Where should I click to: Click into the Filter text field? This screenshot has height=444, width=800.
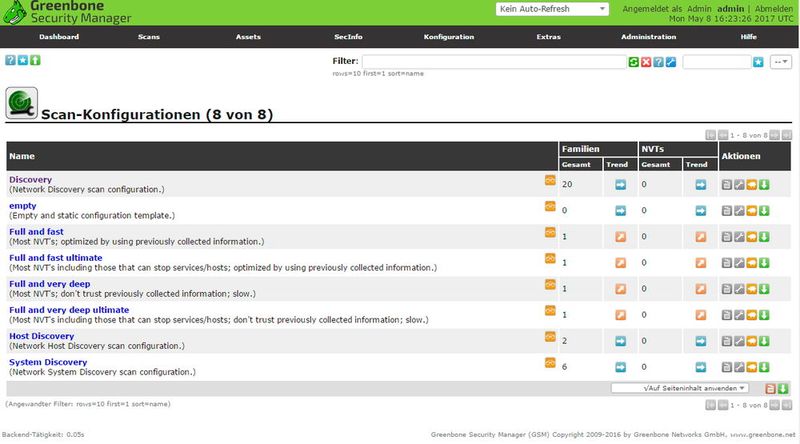tap(493, 62)
